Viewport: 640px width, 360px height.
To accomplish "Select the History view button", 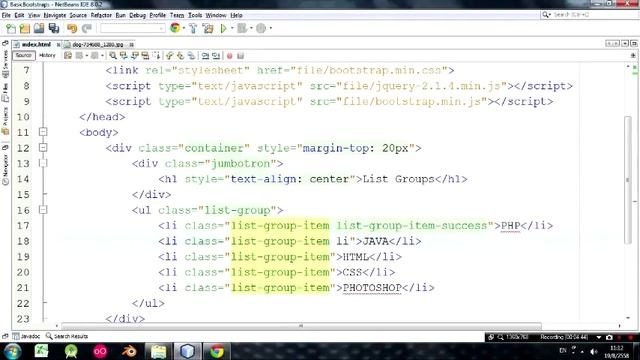I will click(x=47, y=56).
